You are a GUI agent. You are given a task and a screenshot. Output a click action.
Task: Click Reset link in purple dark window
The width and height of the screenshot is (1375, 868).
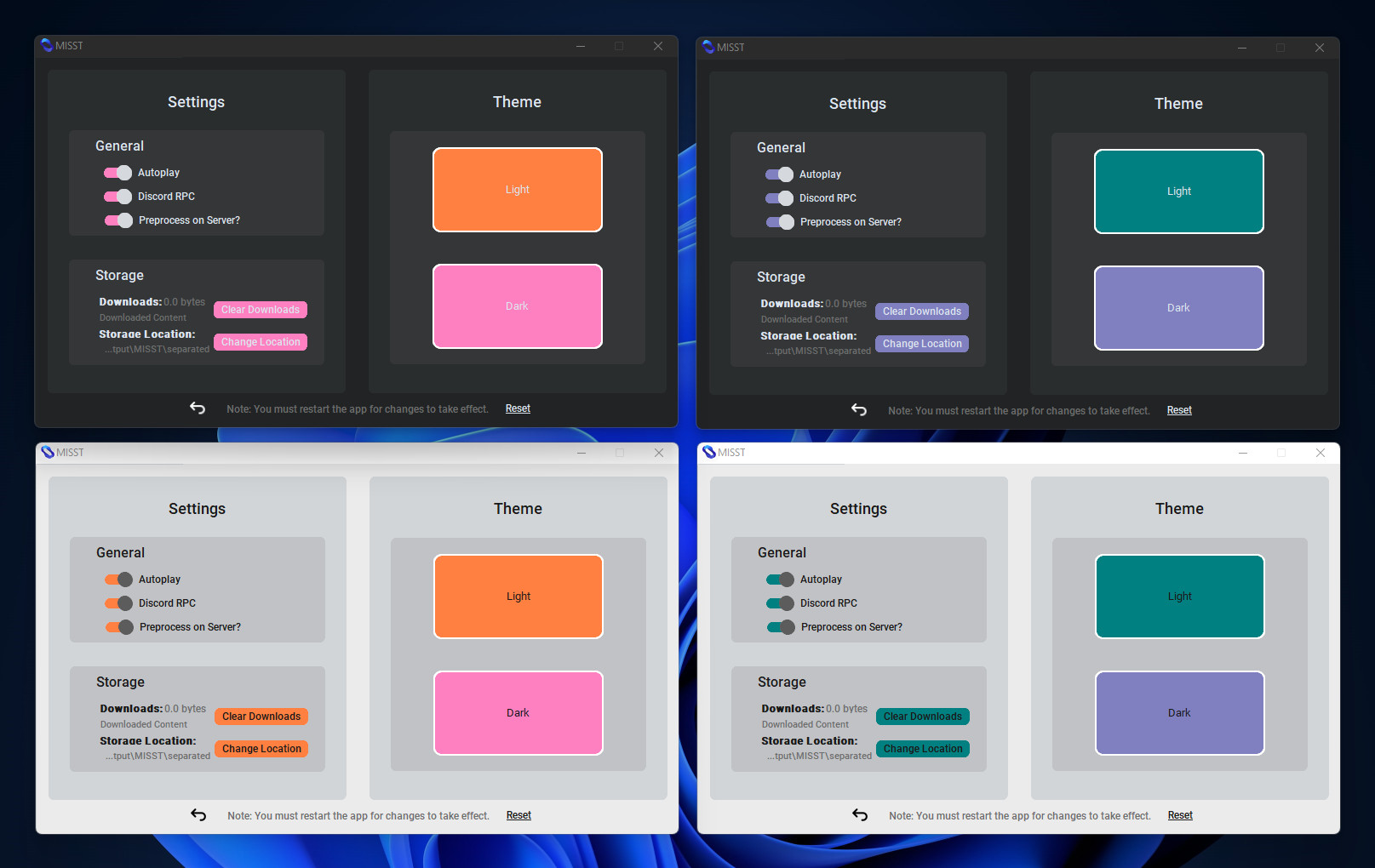click(x=1179, y=410)
